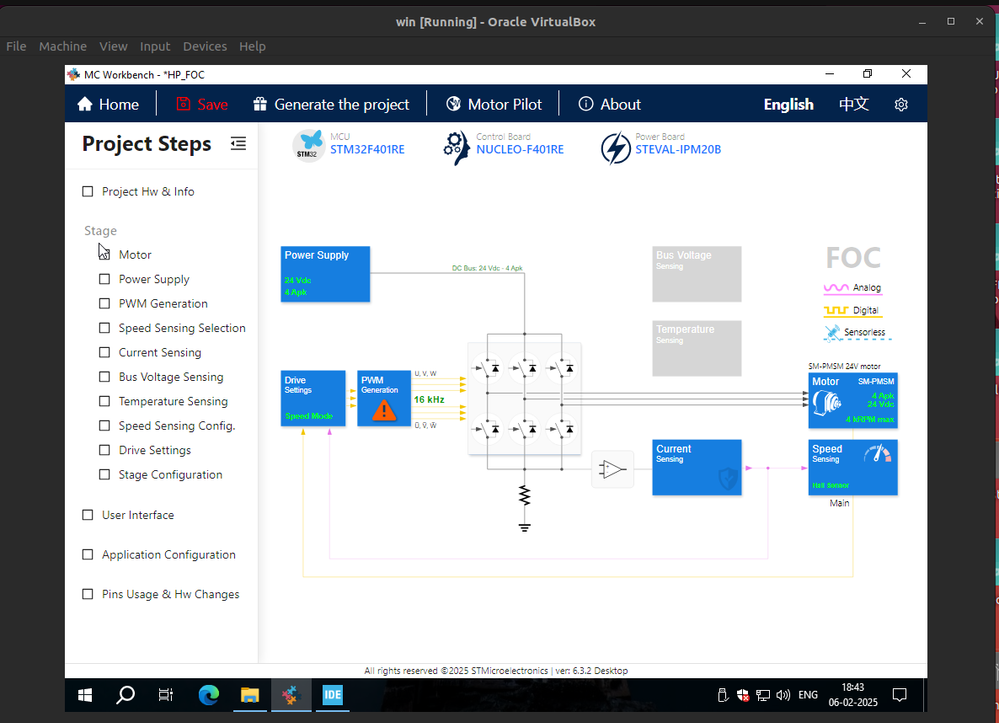The height and width of the screenshot is (723, 999).
Task: Go to the Home page icon
Action: click(x=85, y=104)
